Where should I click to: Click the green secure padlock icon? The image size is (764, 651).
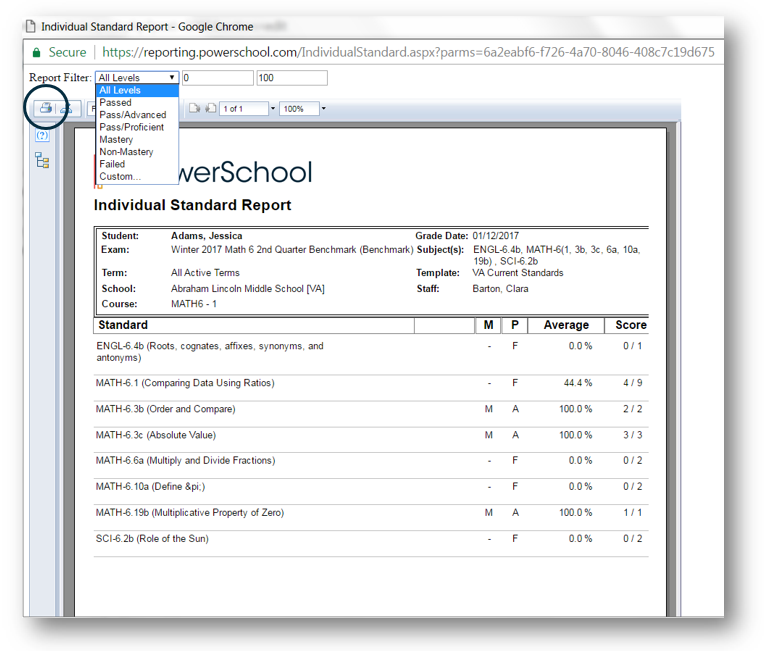[x=36, y=52]
